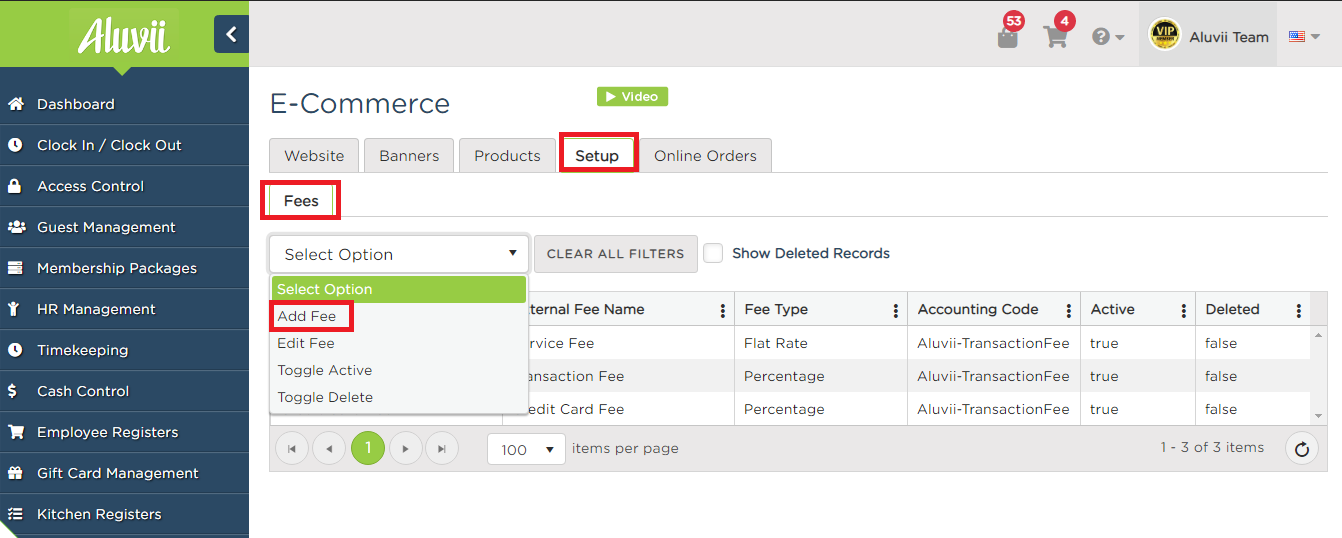Click the Gift Card Management gift icon

[x=15, y=473]
